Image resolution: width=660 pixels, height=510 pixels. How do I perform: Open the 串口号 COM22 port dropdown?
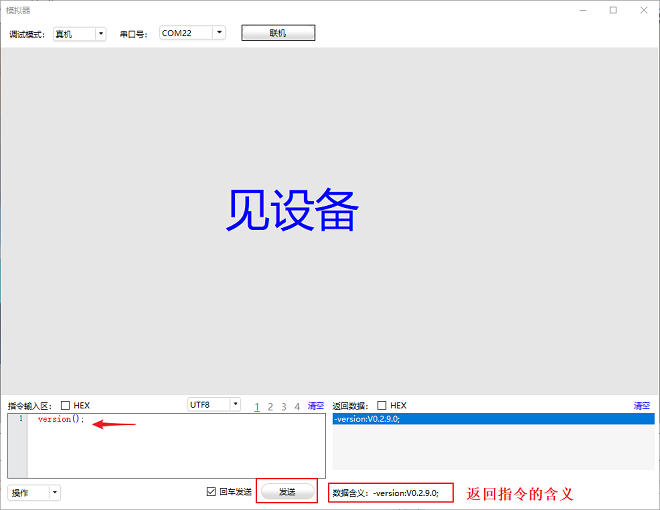click(192, 33)
